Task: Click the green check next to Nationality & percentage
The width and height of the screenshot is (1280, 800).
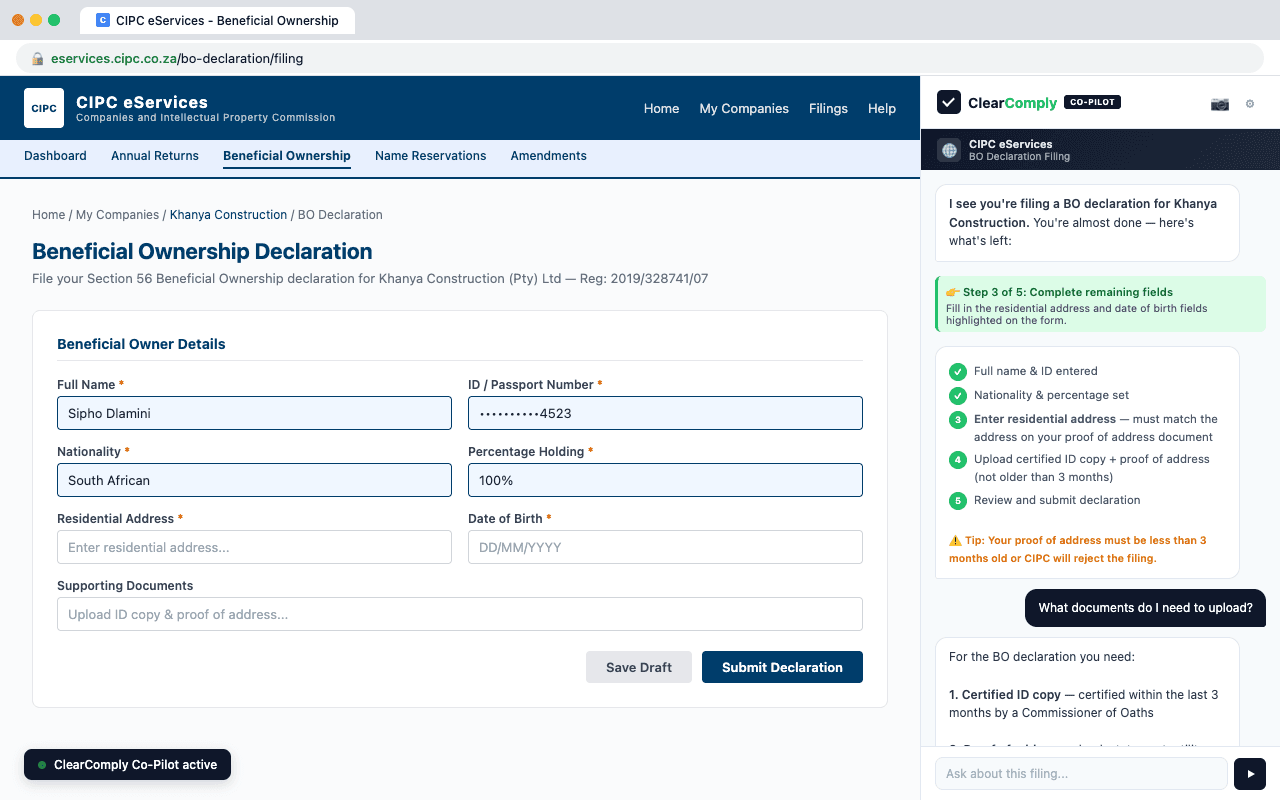Action: click(958, 395)
